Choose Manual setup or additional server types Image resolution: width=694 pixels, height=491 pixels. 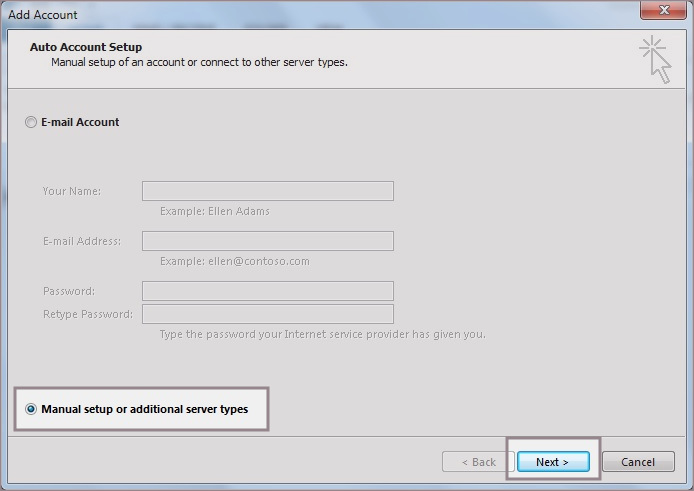(32, 409)
